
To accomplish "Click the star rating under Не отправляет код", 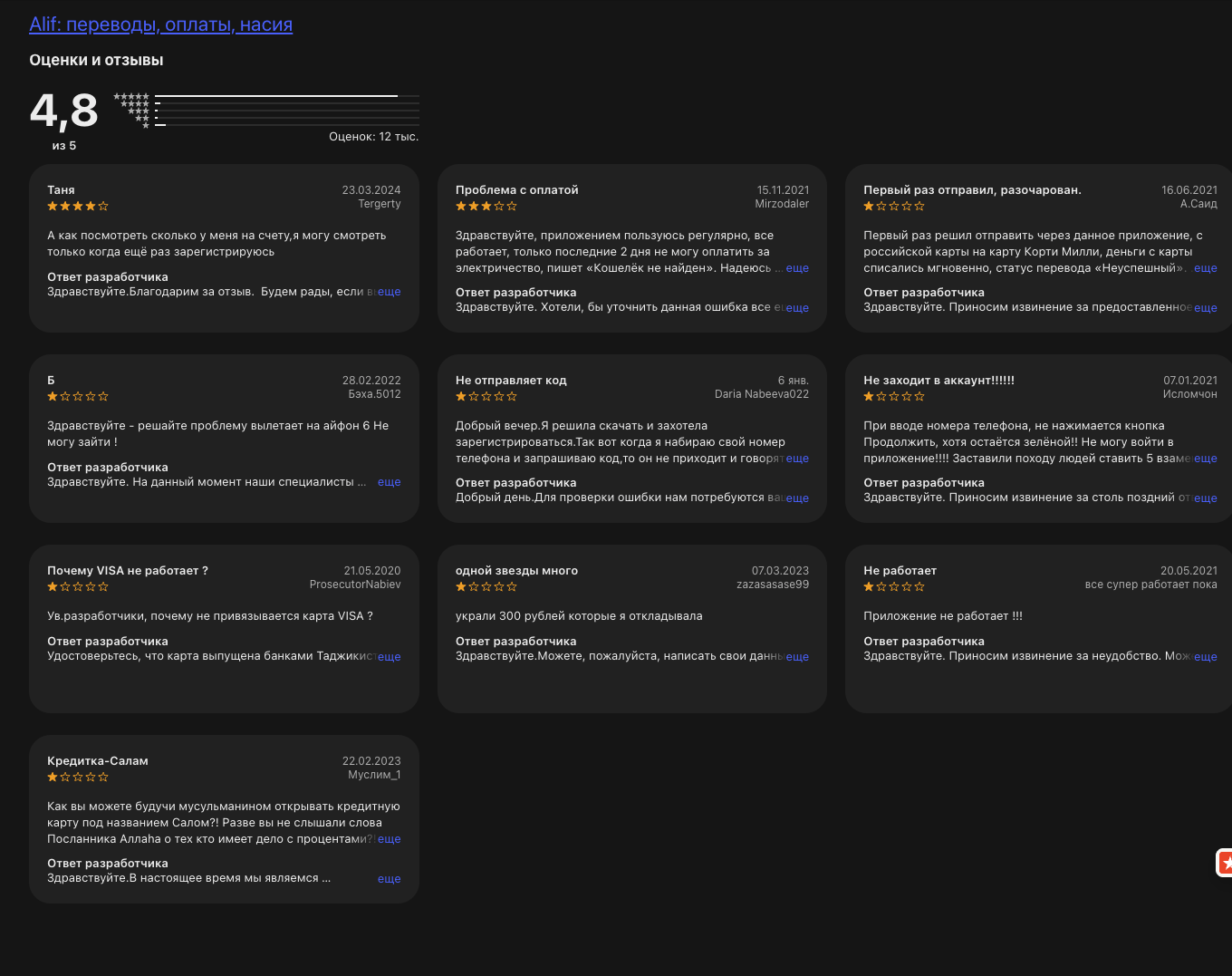I will pyautogui.click(x=486, y=397).
